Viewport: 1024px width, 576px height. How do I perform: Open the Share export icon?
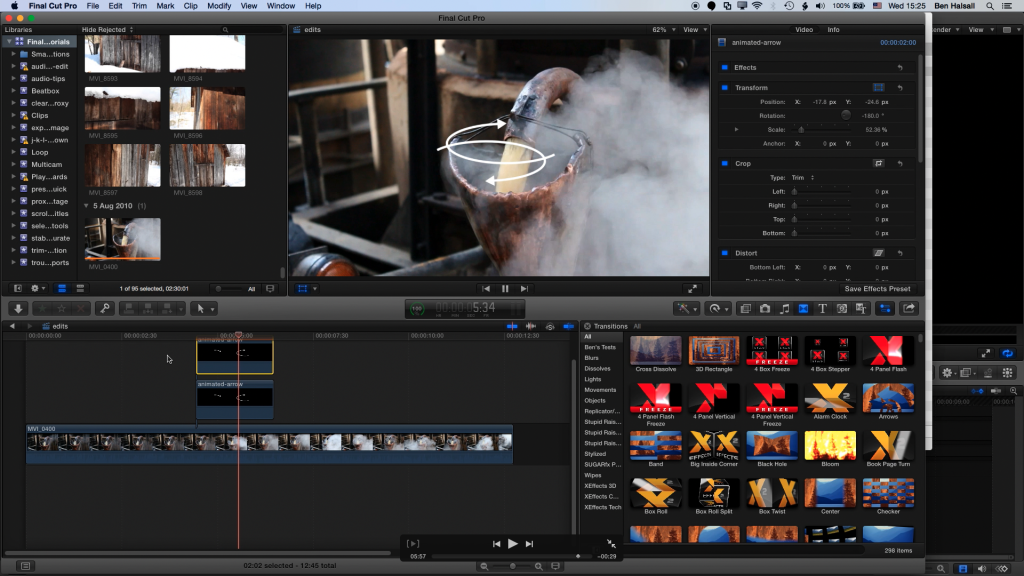point(908,308)
